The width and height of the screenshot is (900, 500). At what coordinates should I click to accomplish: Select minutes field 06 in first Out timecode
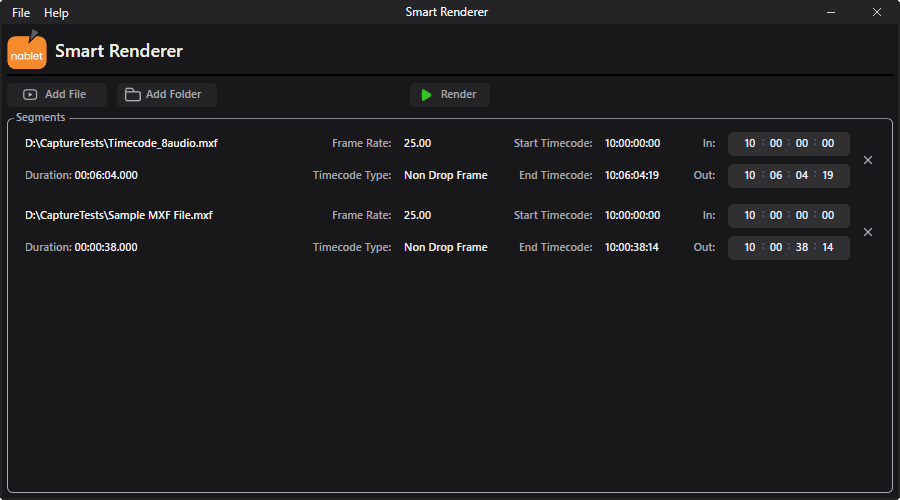[x=775, y=175]
